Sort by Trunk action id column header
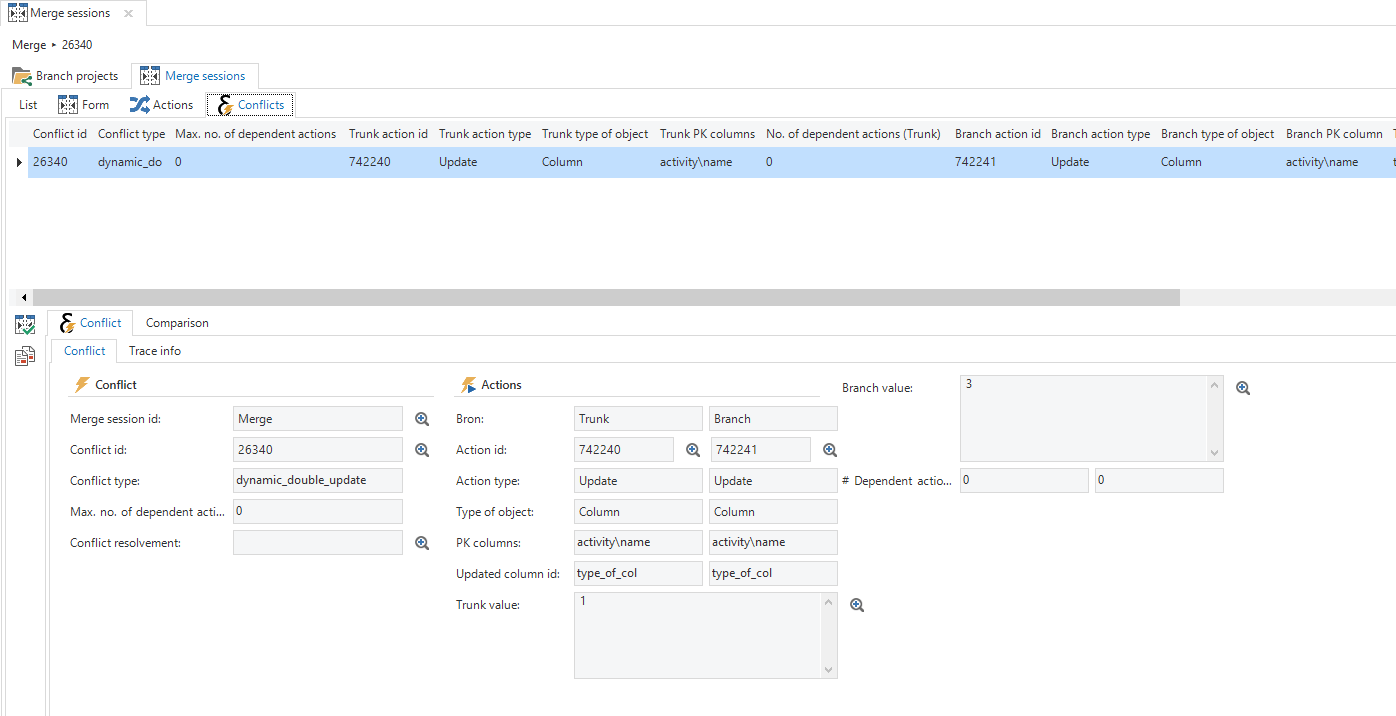Image resolution: width=1396 pixels, height=716 pixels. (388, 134)
